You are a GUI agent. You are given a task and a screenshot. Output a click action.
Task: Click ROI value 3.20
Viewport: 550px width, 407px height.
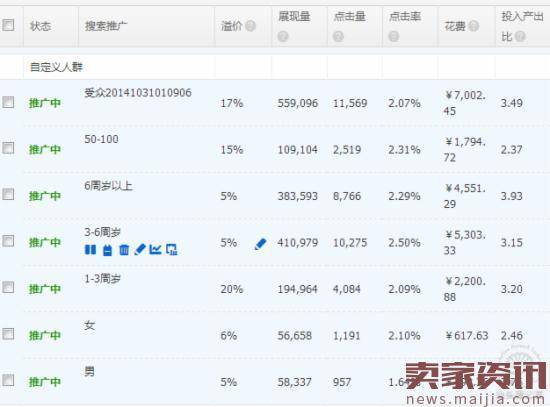(x=511, y=289)
